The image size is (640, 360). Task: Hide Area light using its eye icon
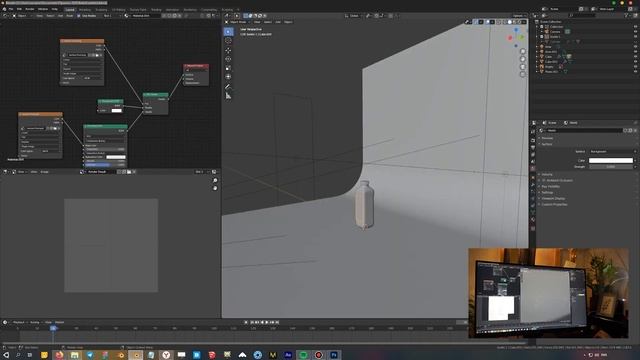point(636,47)
